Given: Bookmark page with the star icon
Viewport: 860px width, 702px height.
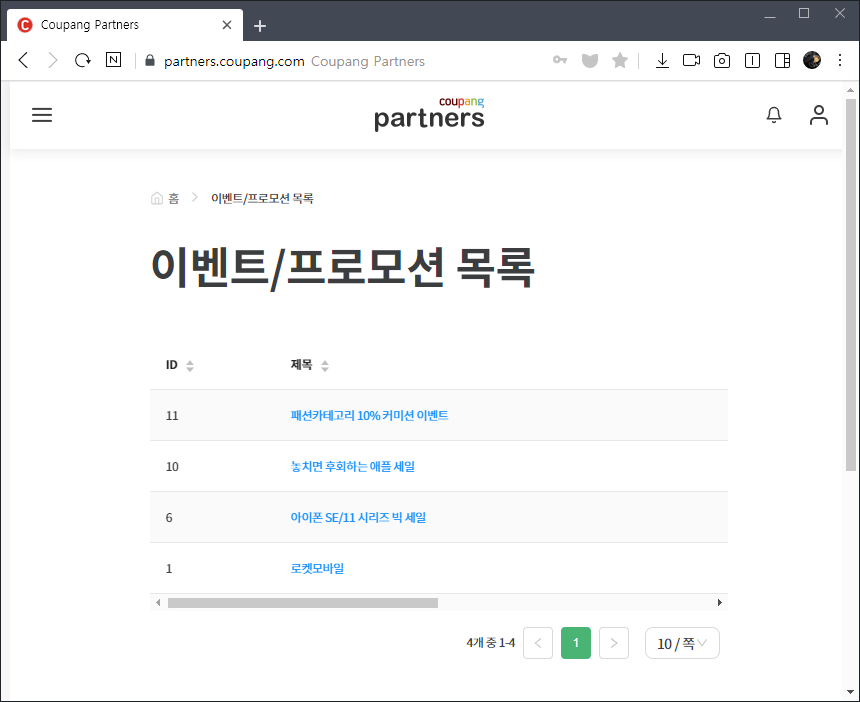Looking at the screenshot, I should tap(620, 60).
